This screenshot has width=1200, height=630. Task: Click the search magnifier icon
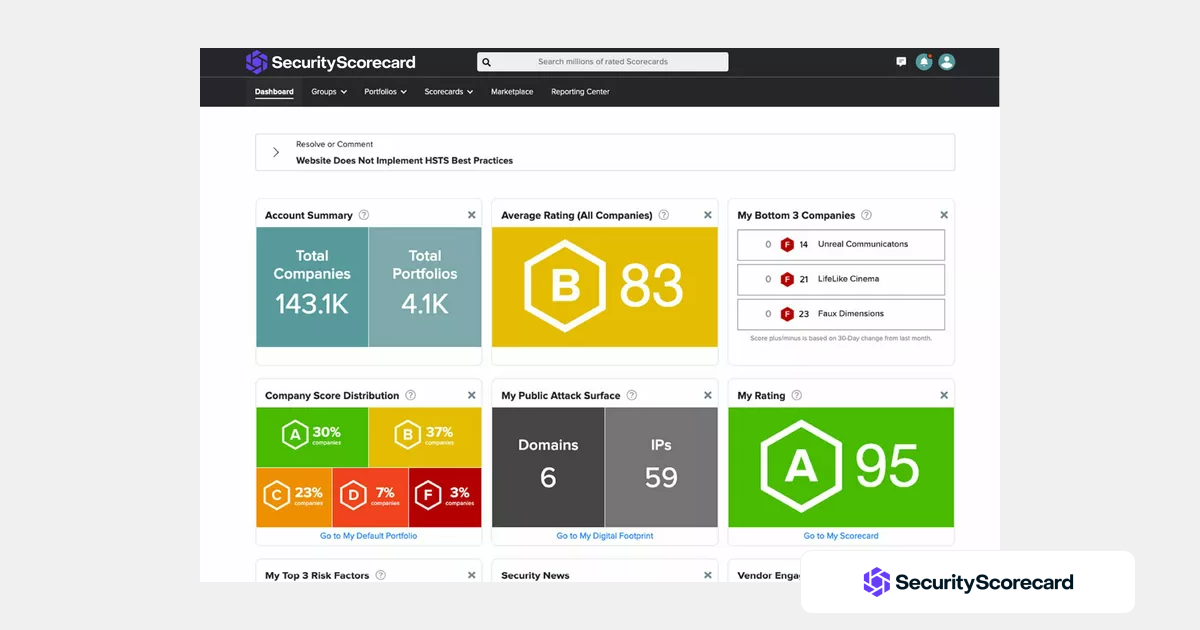487,62
